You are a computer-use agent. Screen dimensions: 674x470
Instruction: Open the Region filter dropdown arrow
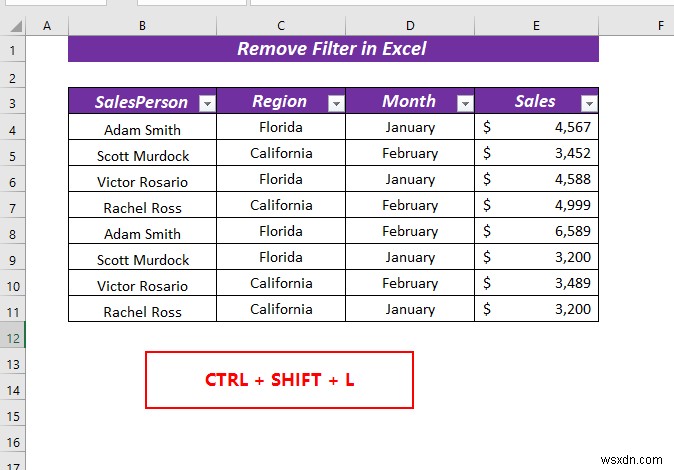point(336,104)
